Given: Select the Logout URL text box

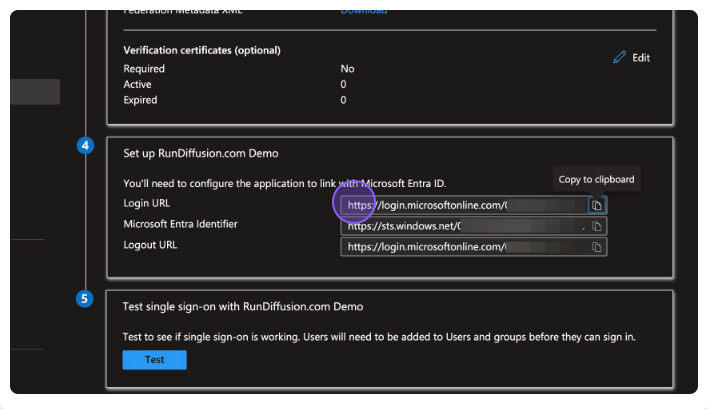Looking at the screenshot, I should pos(460,246).
